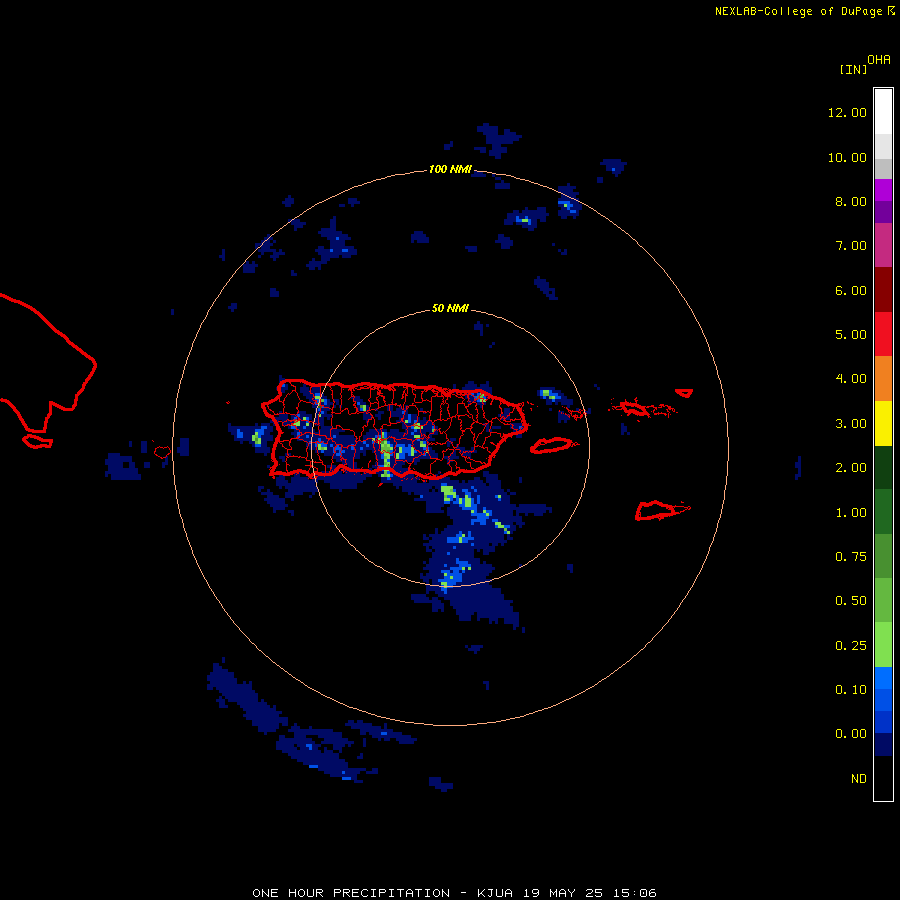The width and height of the screenshot is (900, 900).
Task: Click the 3.00 legend value
Action: click(851, 424)
